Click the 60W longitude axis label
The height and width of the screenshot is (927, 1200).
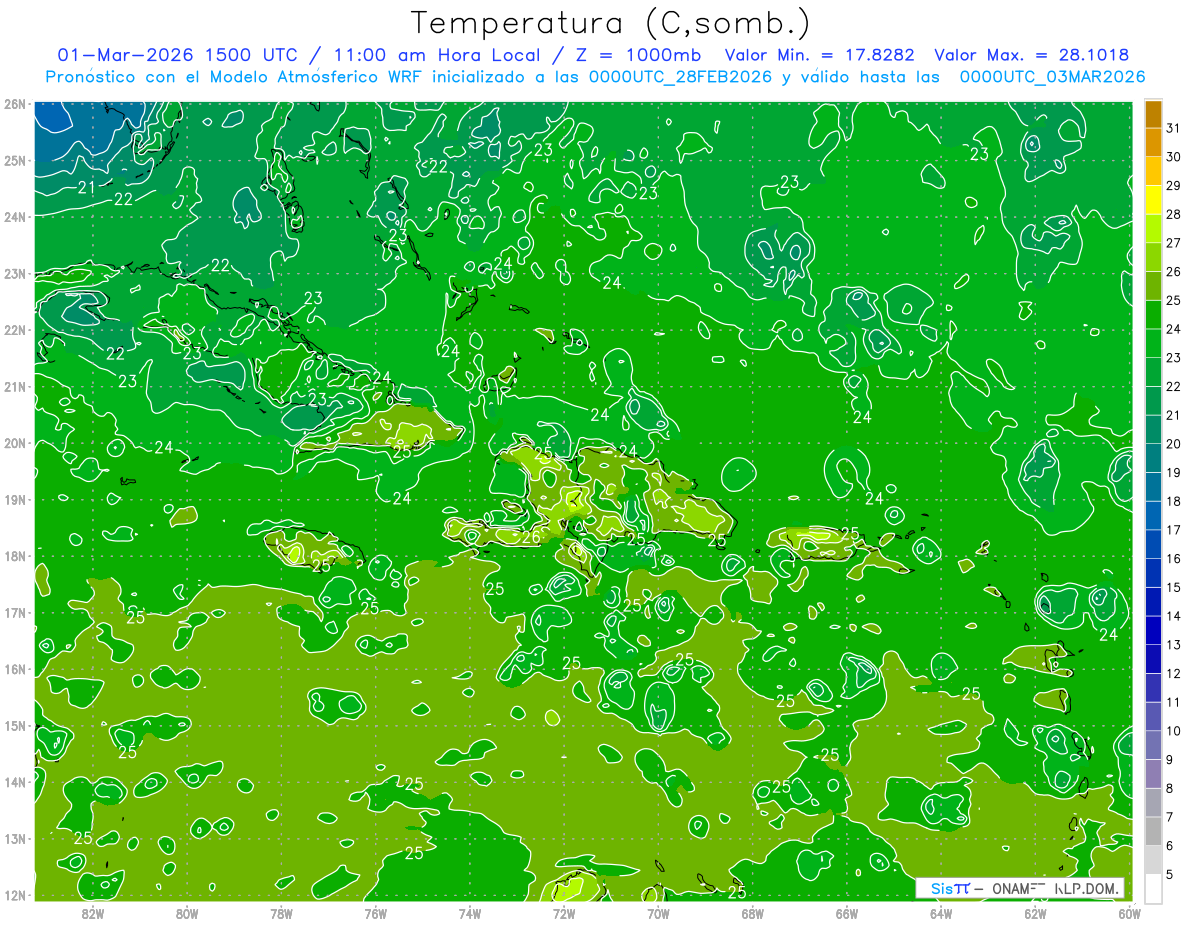tap(1129, 913)
